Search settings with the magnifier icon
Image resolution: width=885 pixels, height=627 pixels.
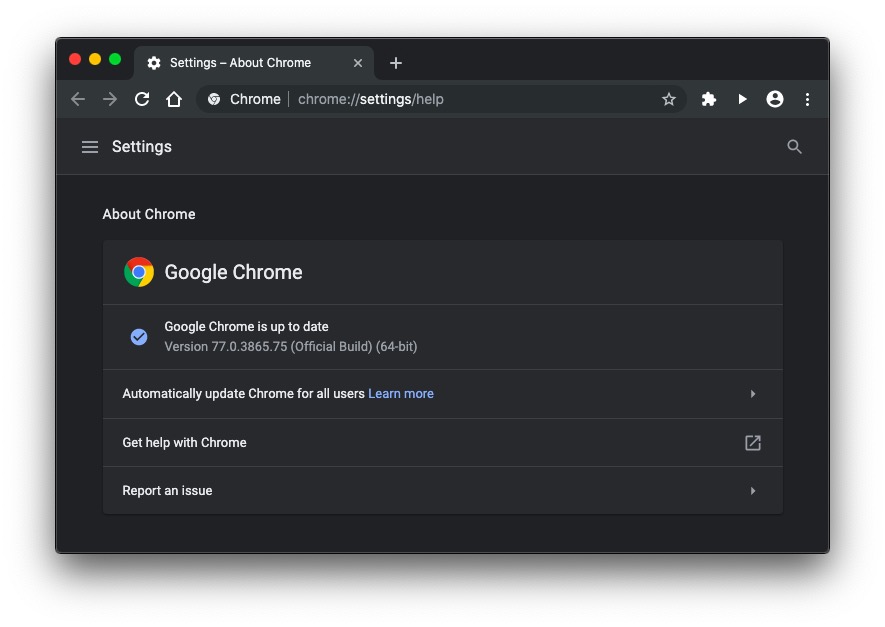[x=795, y=147]
